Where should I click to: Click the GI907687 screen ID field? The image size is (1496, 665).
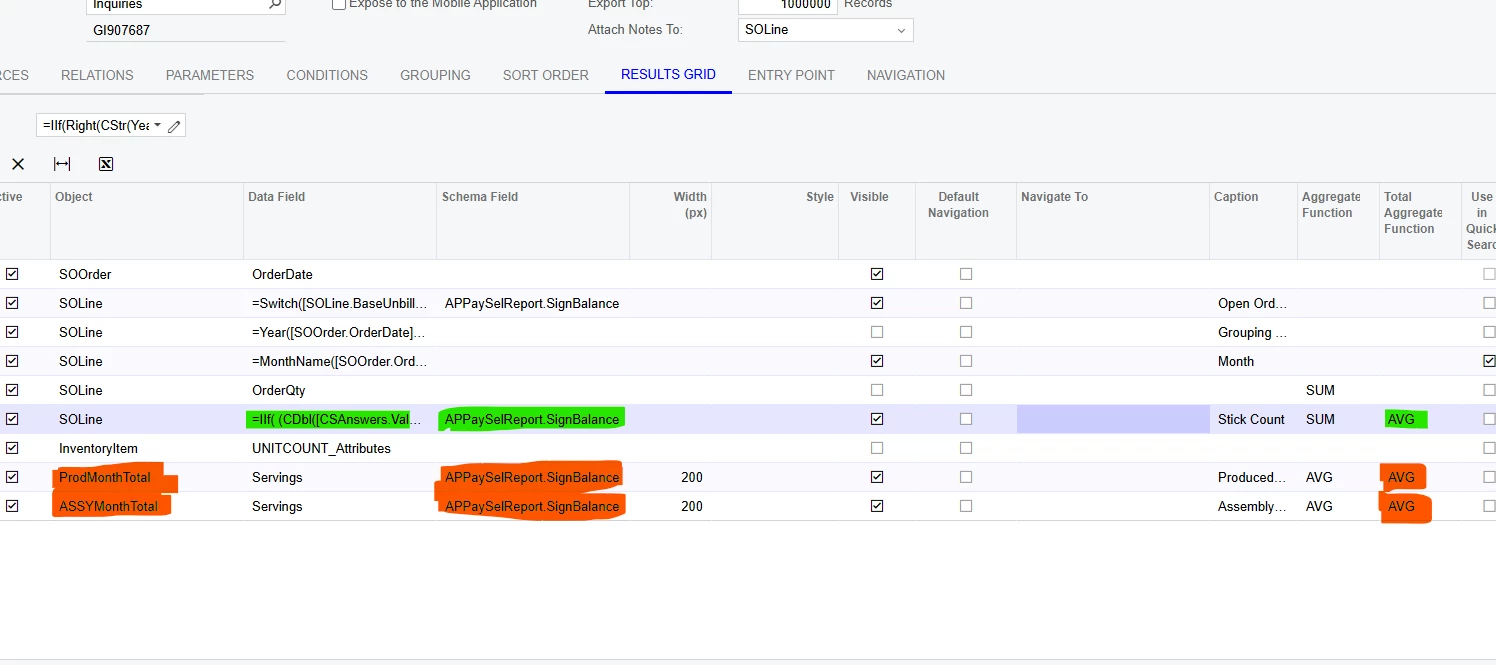coord(186,30)
